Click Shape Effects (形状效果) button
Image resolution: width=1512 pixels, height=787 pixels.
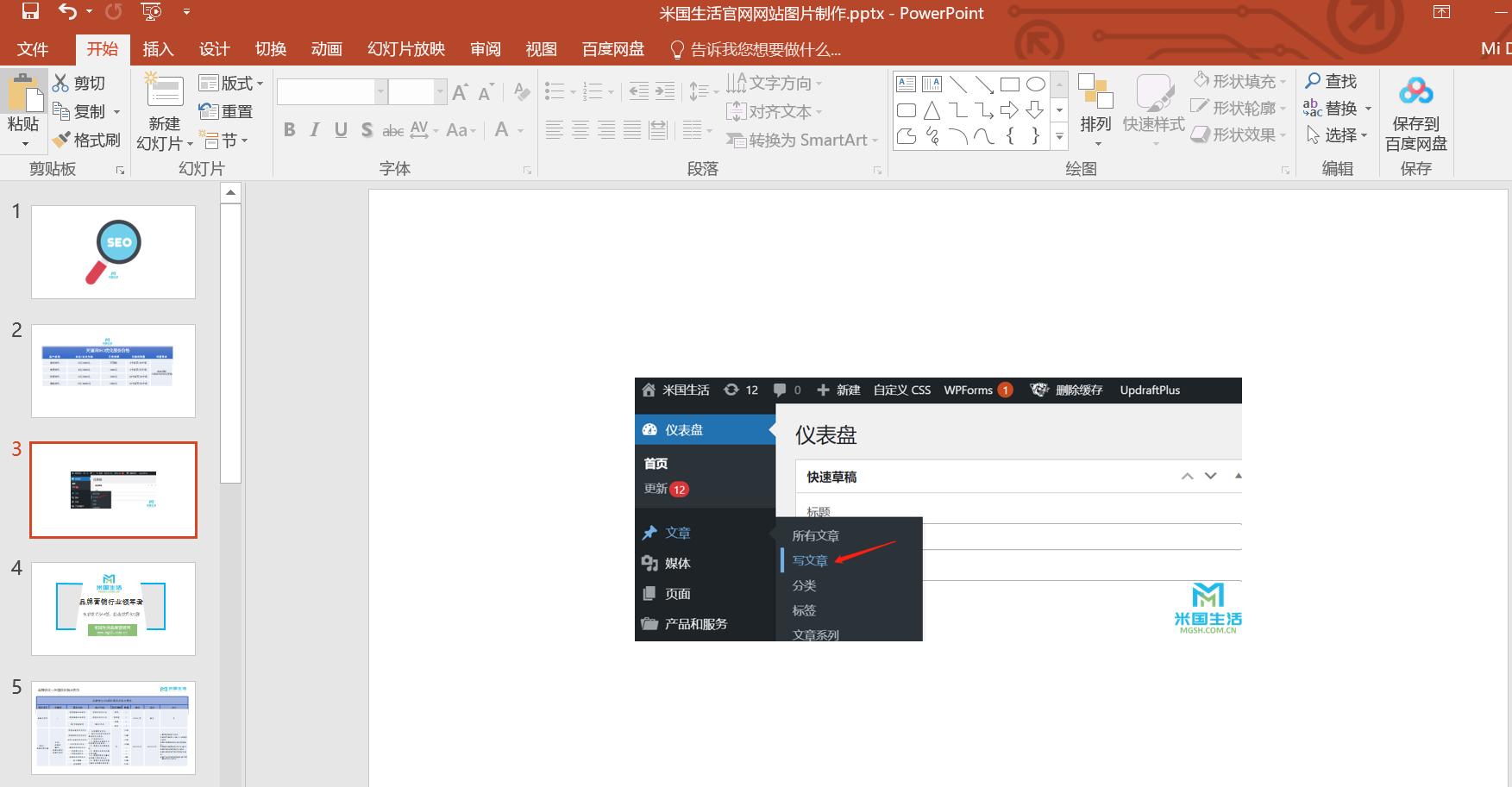[1240, 134]
